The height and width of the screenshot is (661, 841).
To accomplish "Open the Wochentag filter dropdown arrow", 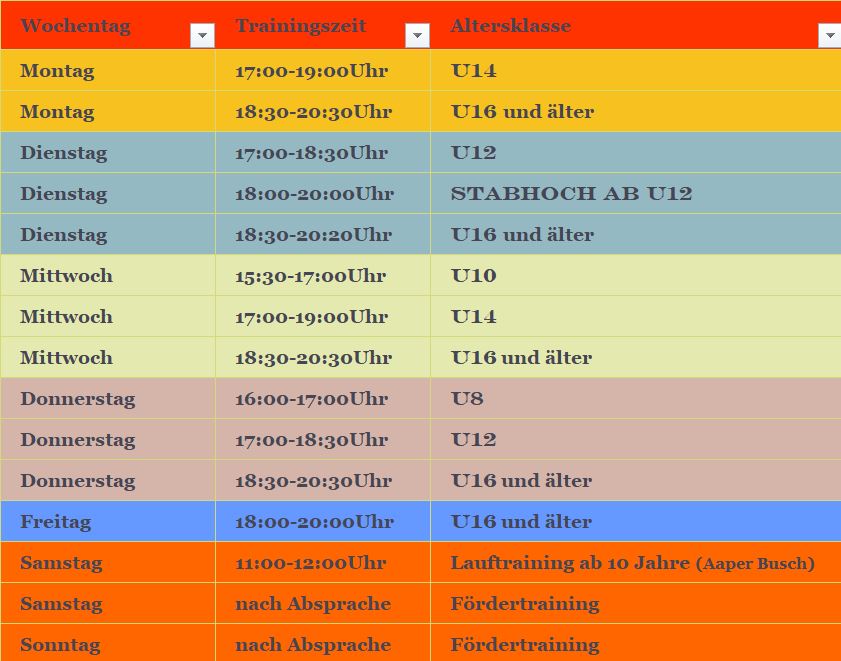I will pyautogui.click(x=202, y=36).
